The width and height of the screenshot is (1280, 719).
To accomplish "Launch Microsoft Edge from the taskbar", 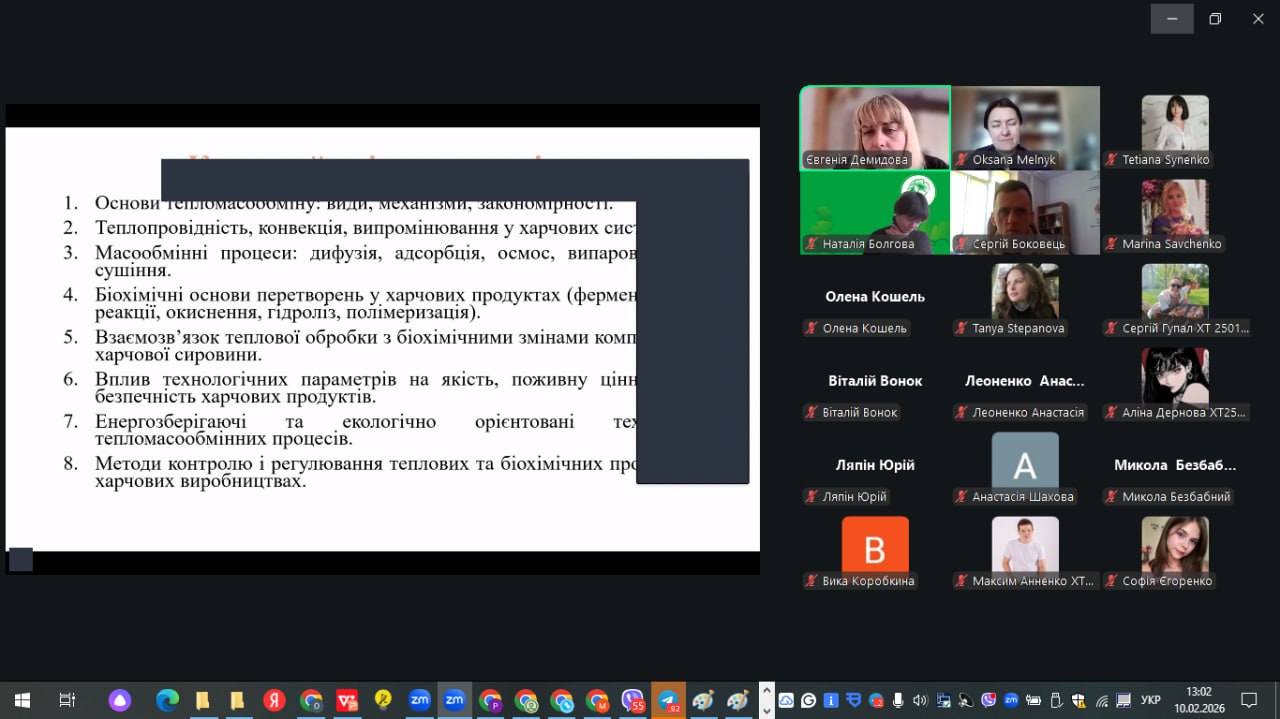I will (167, 700).
